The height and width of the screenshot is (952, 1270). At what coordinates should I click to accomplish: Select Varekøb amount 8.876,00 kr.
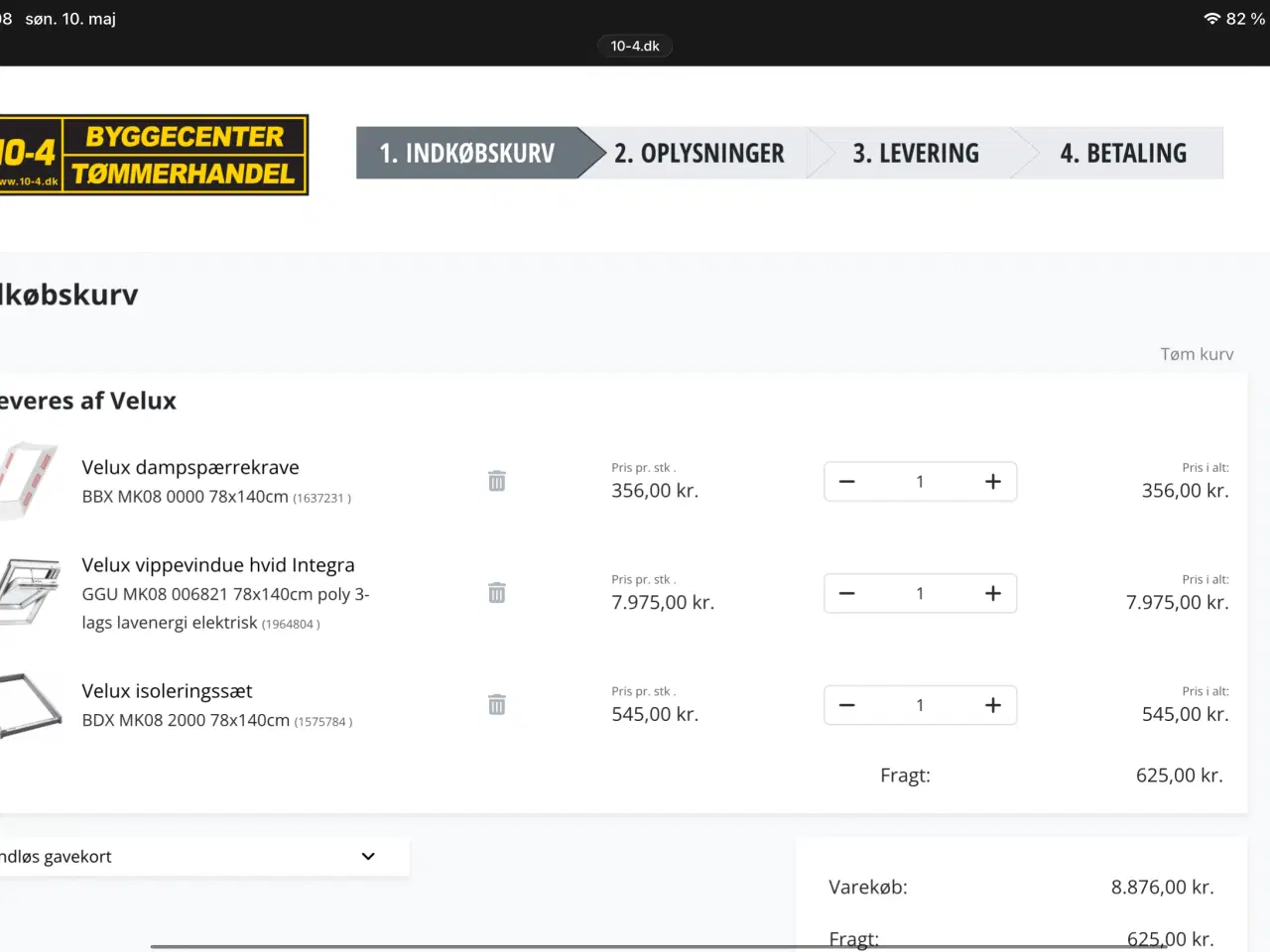[1163, 888]
